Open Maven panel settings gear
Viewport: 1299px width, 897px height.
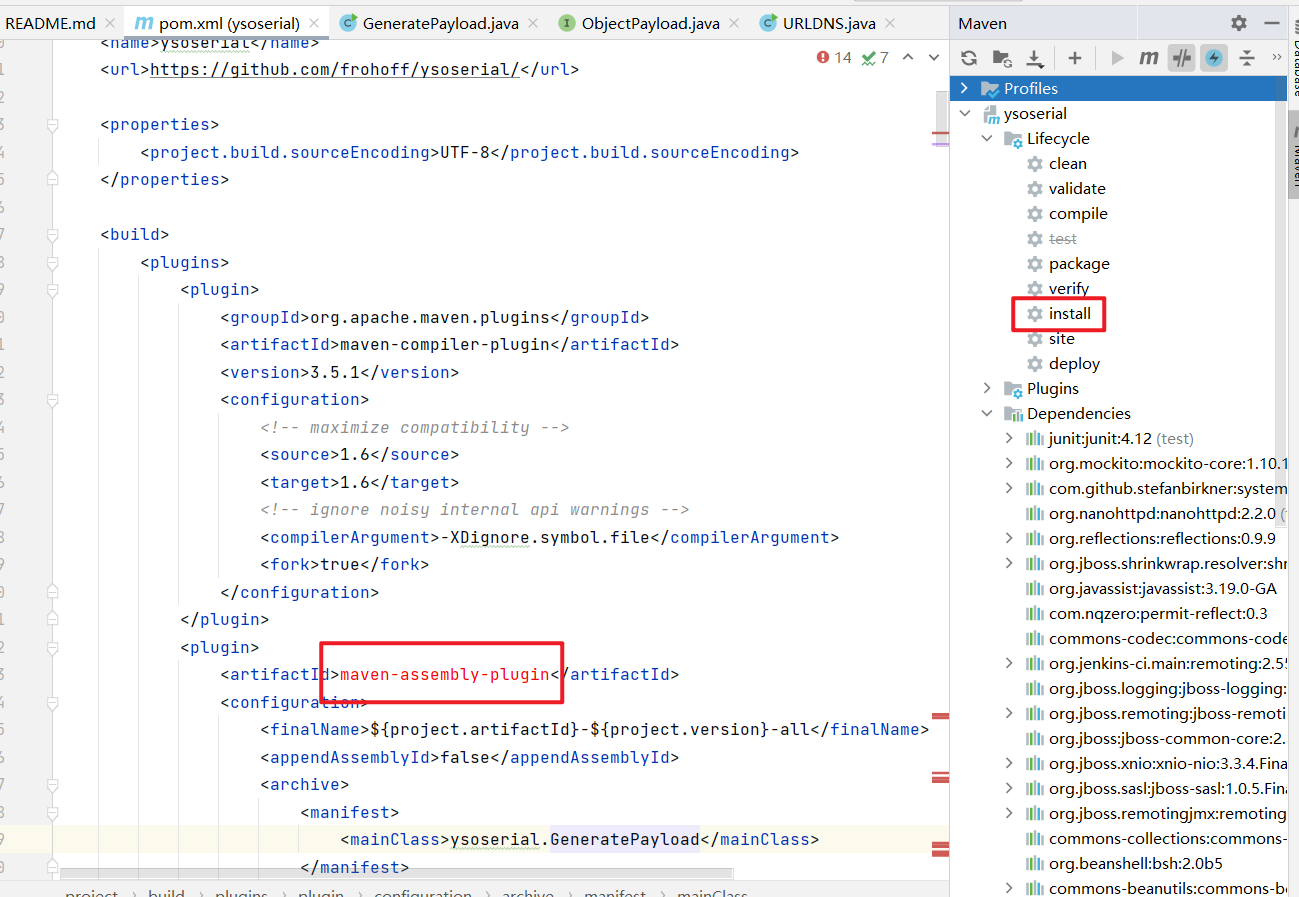pos(1239,23)
